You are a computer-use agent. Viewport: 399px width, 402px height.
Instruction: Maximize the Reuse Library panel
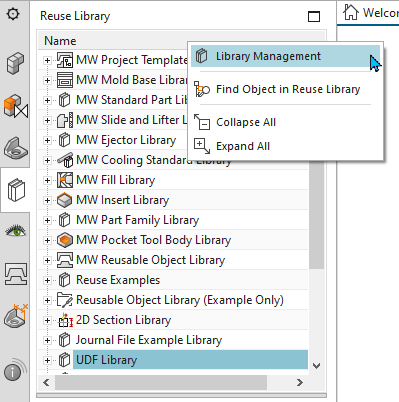click(314, 16)
